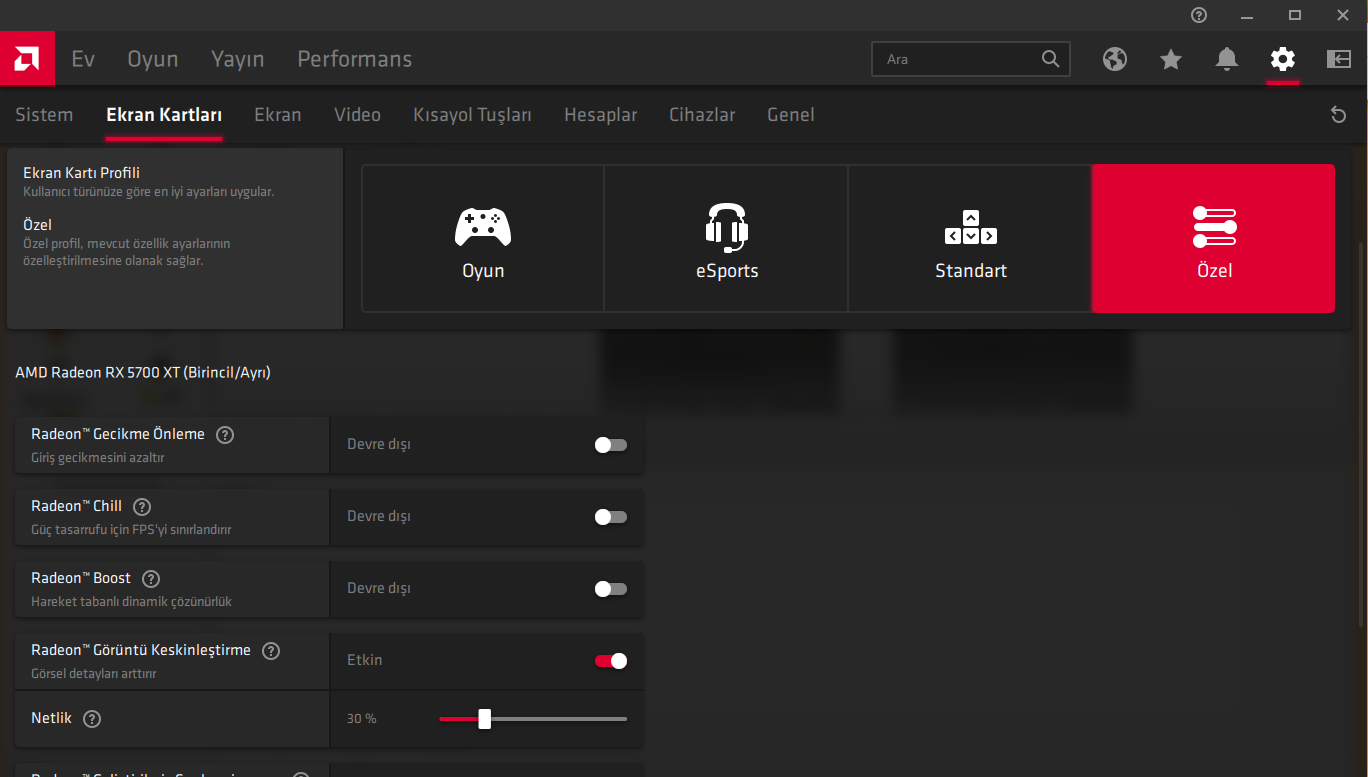
Task: Switch to the Sistem subtab
Action: click(44, 115)
